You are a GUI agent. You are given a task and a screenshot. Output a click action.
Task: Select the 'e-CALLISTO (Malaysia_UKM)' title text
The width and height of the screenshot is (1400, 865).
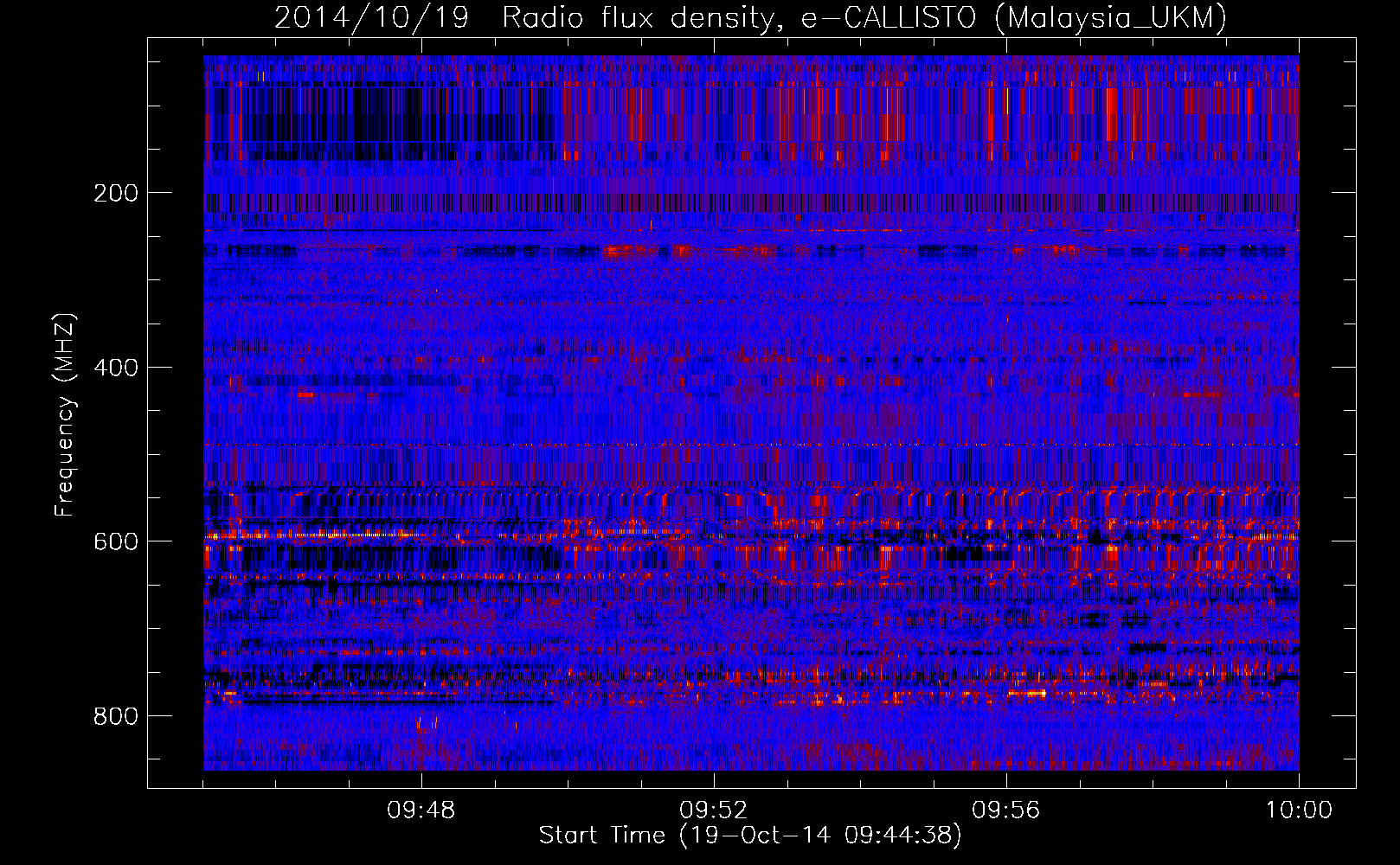(x=1013, y=17)
